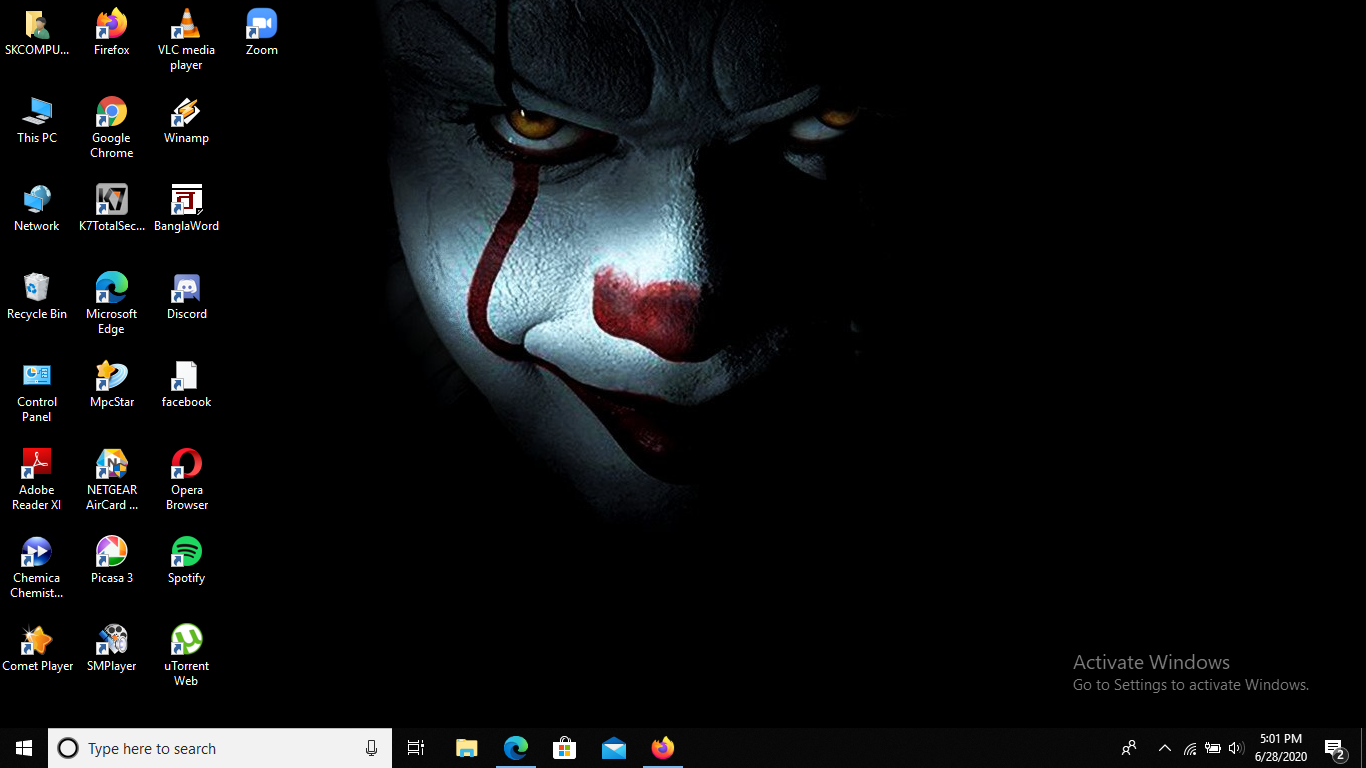The height and width of the screenshot is (768, 1366).
Task: Select the SKCOMPU user folder icon
Action: click(x=37, y=33)
